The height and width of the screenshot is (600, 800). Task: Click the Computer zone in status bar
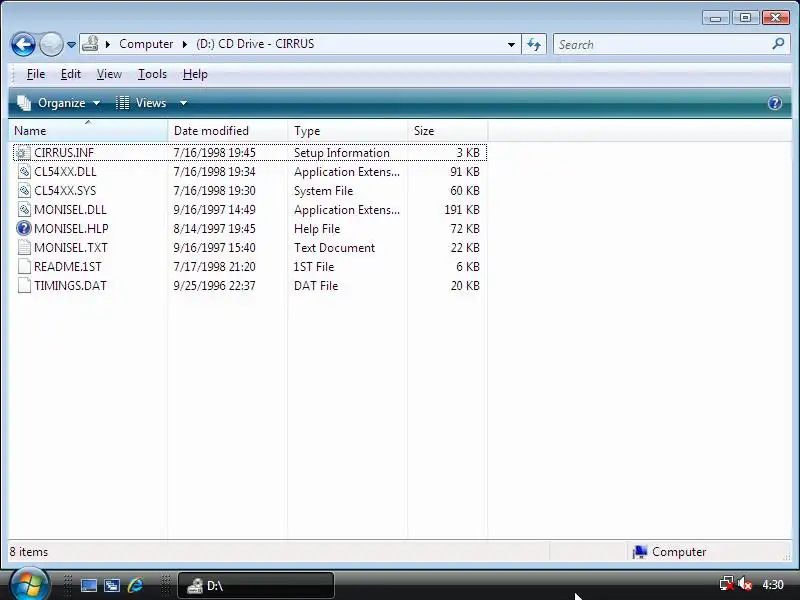[669, 552]
